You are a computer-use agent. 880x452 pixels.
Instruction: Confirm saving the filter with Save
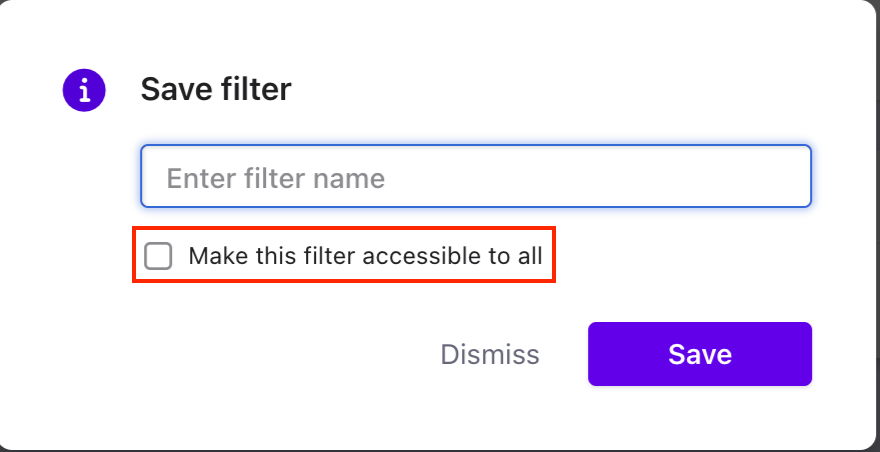click(699, 354)
